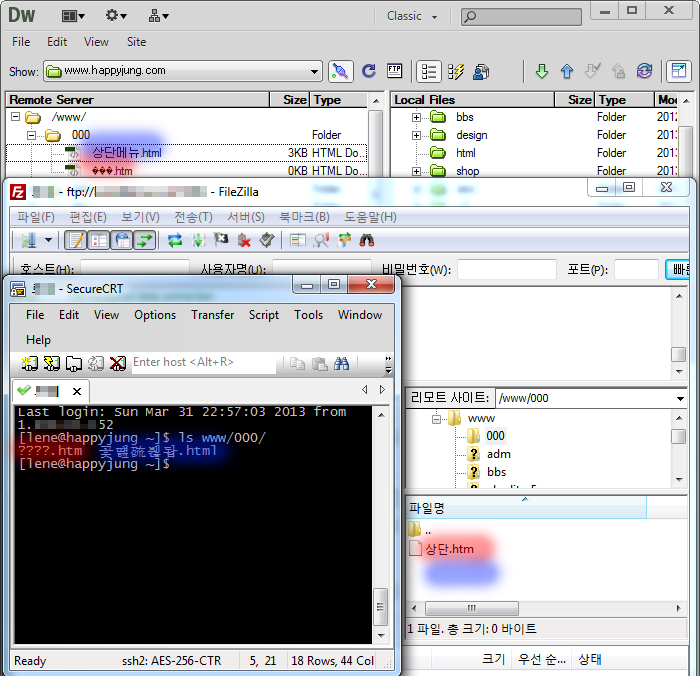Click the binoculars icon in FileZilla toolbar
The image size is (700, 676).
coord(367,240)
